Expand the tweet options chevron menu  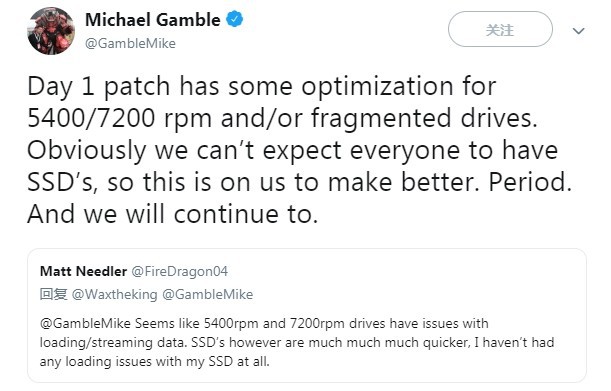click(579, 30)
